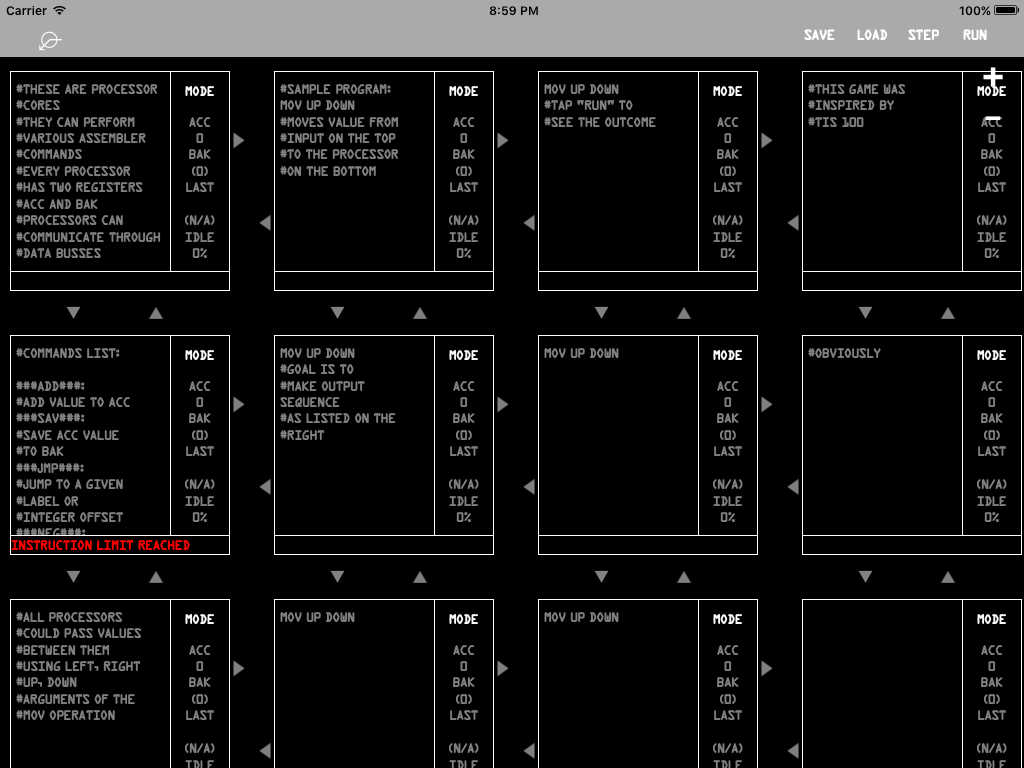Tap left arrow between '#SAMPLE PROGRAM' and '#SEE THE OUTCOME' cores
This screenshot has width=1024, height=768.
tap(529, 223)
